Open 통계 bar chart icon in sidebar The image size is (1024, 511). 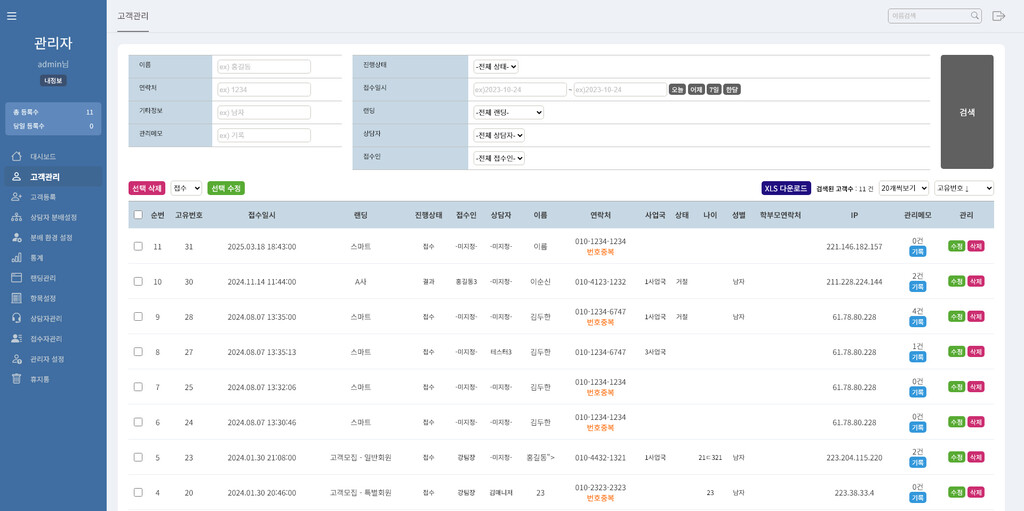pos(16,257)
